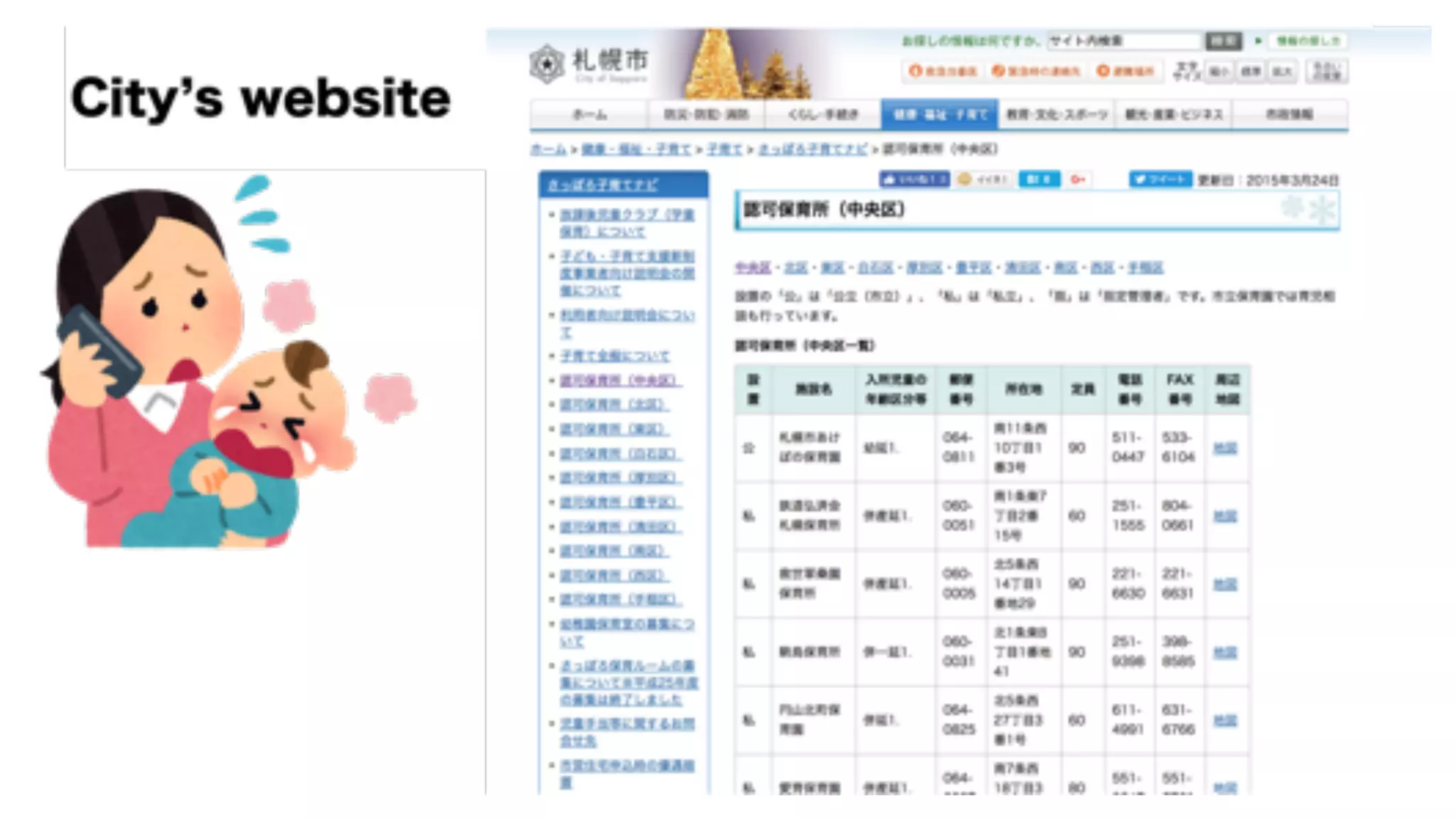This screenshot has height=819, width=1456.
Task: Click the third orange evacuation icon link
Action: pyautogui.click(x=1125, y=71)
